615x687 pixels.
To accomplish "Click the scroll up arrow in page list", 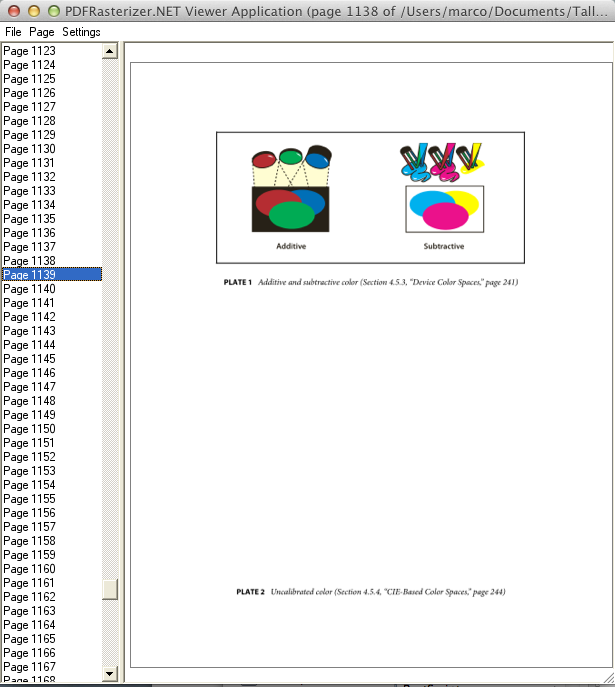I will coord(110,51).
